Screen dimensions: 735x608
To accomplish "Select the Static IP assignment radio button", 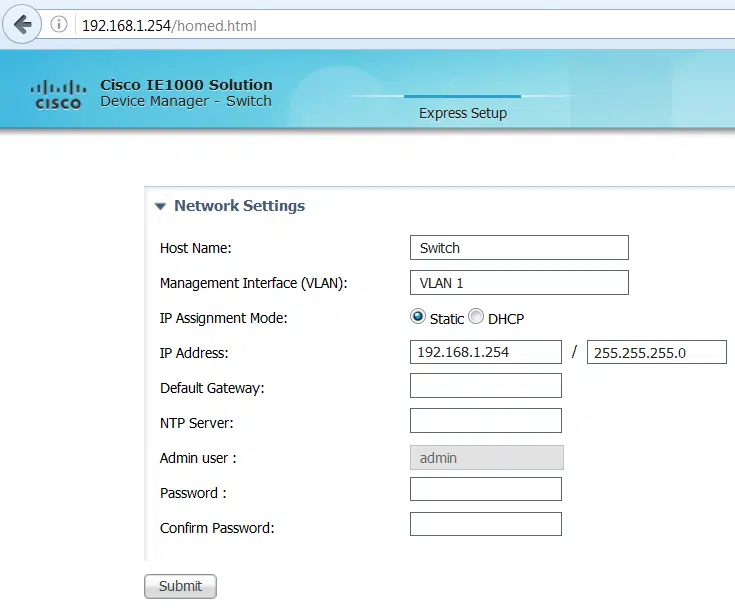I will (x=417, y=316).
